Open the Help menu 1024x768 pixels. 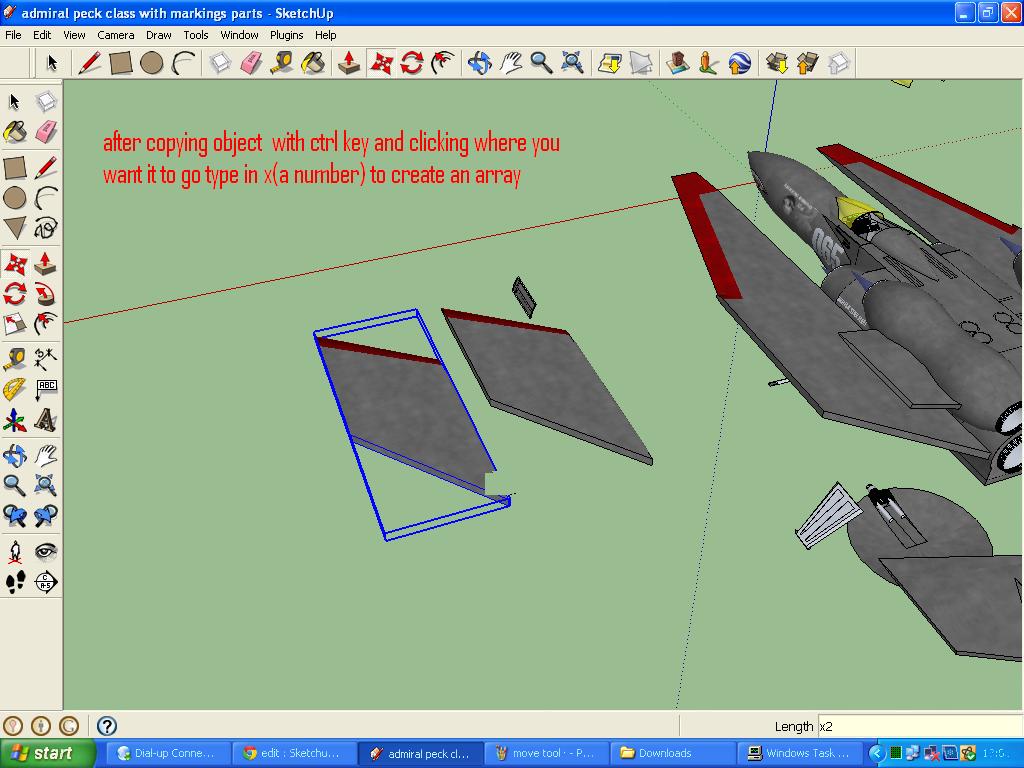(x=325, y=35)
